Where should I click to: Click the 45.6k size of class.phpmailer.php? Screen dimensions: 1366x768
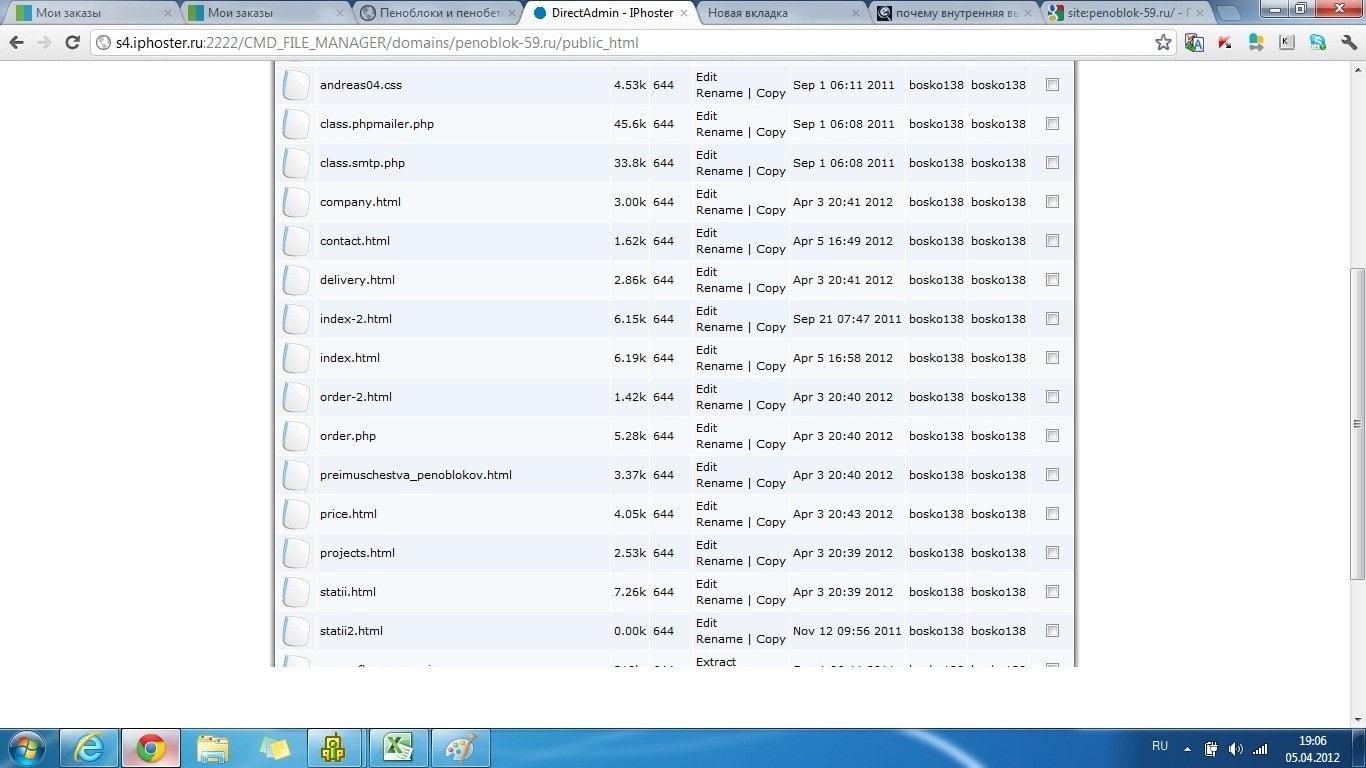point(630,124)
